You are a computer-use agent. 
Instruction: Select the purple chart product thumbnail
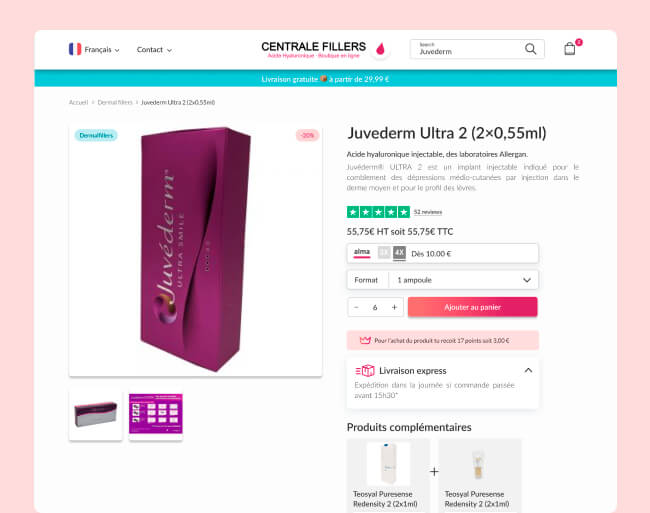tap(155, 414)
